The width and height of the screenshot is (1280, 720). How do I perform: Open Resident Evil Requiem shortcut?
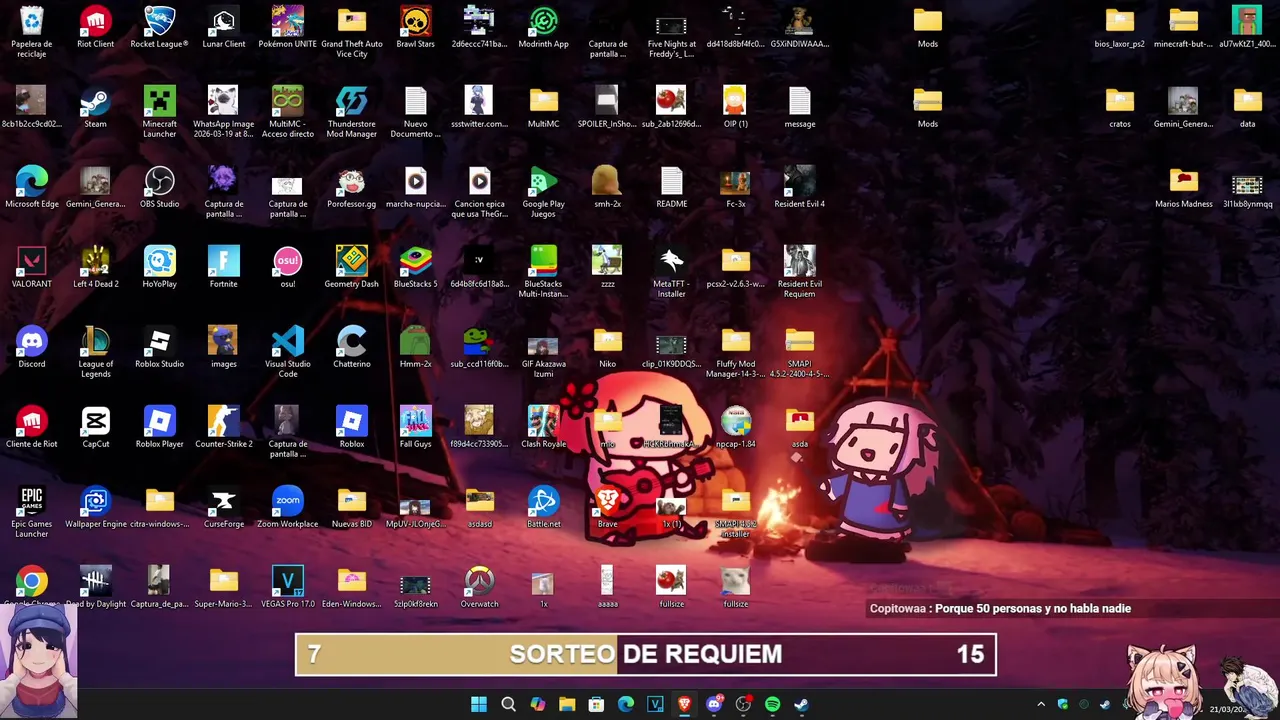[x=799, y=271]
